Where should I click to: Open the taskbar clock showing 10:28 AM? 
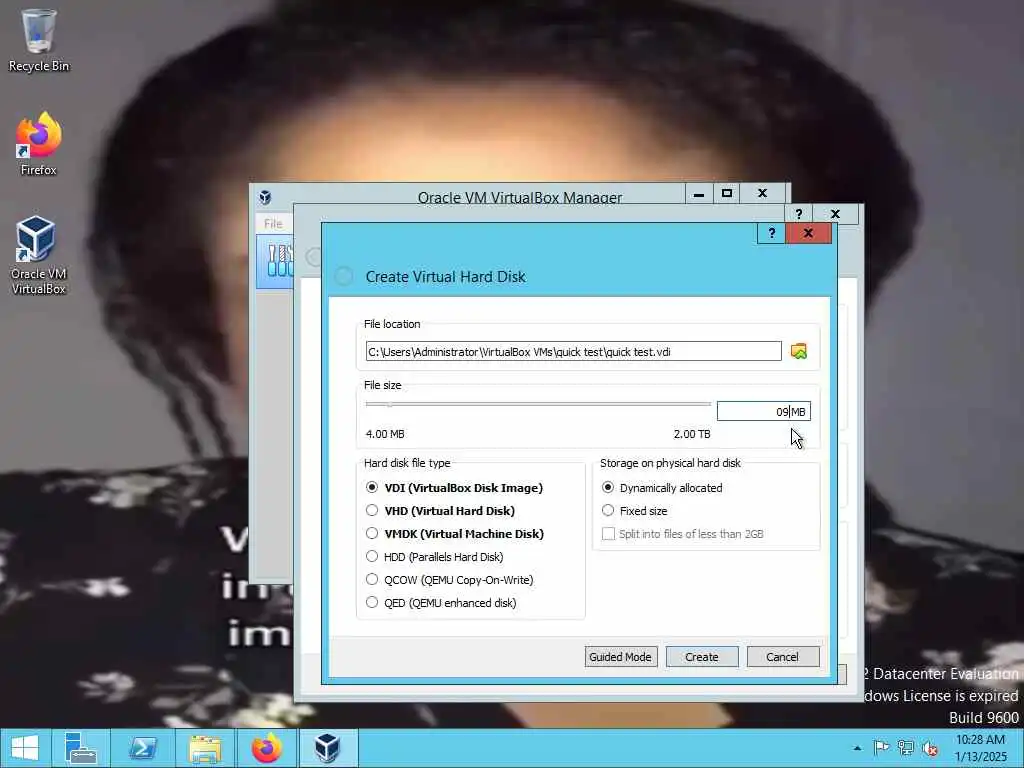[x=980, y=748]
